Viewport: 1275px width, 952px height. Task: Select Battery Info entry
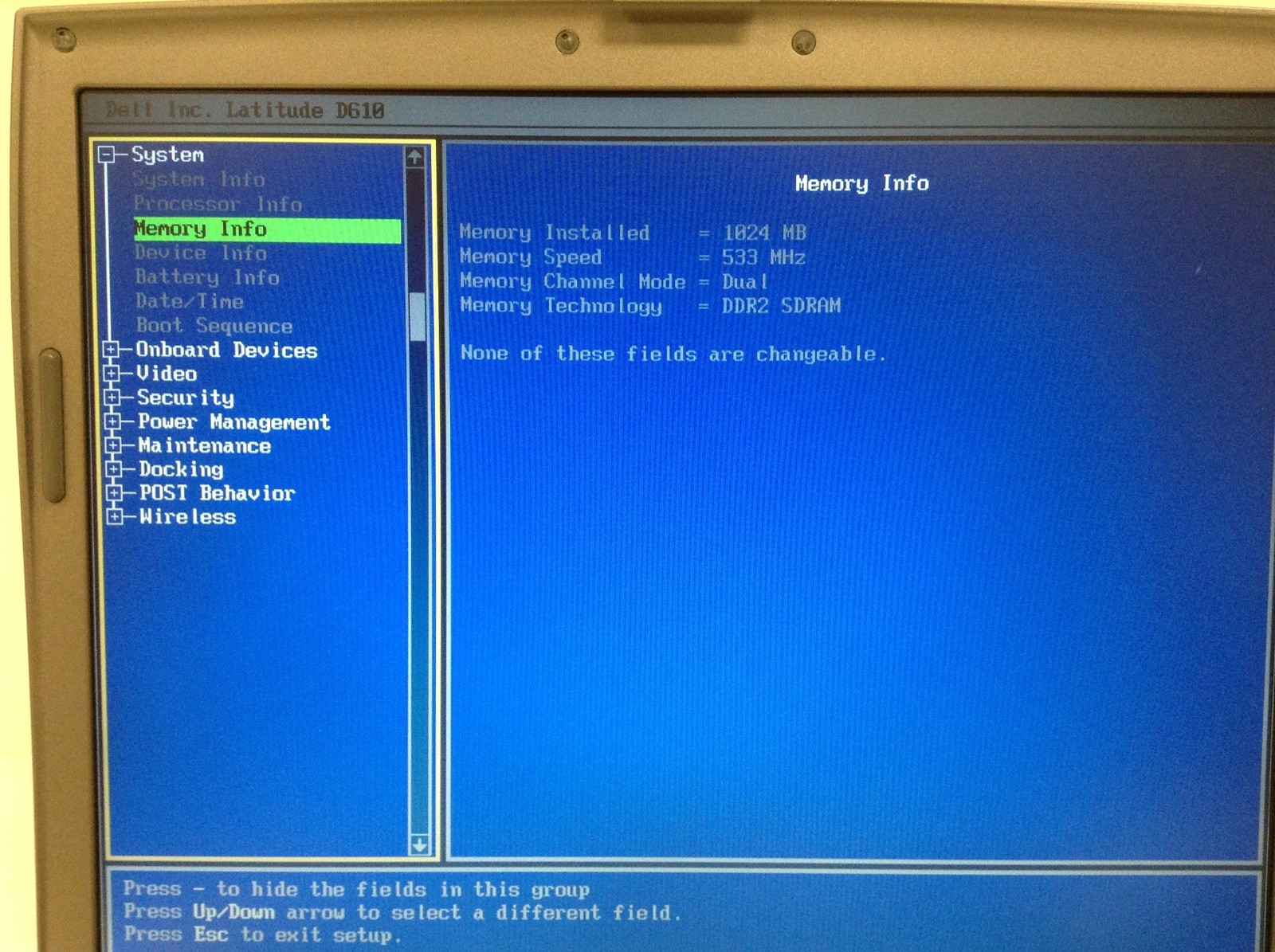pyautogui.click(x=207, y=277)
